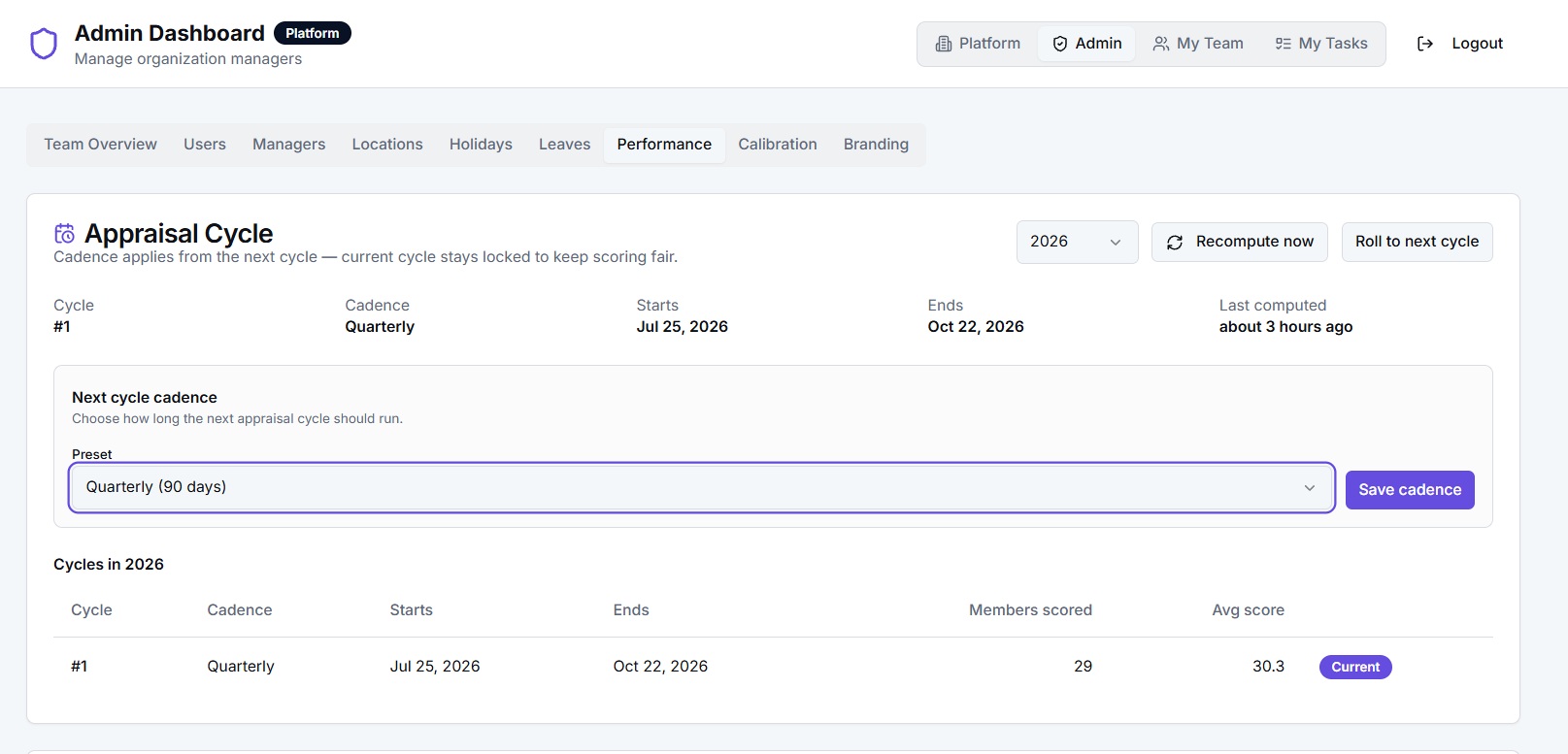Open the Users tab
The image size is (1568, 754).
205,145
